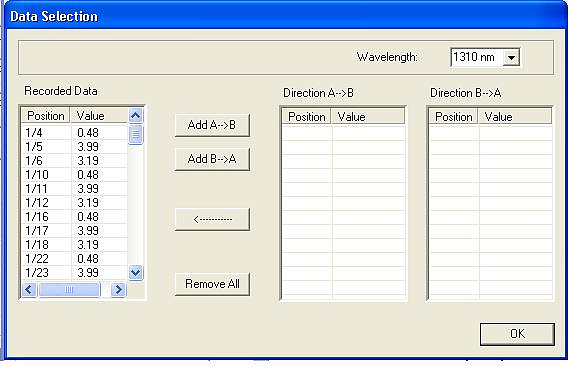The image size is (568, 384).
Task: Select recorded position 1/17 row
Action: pyautogui.click(x=75, y=231)
